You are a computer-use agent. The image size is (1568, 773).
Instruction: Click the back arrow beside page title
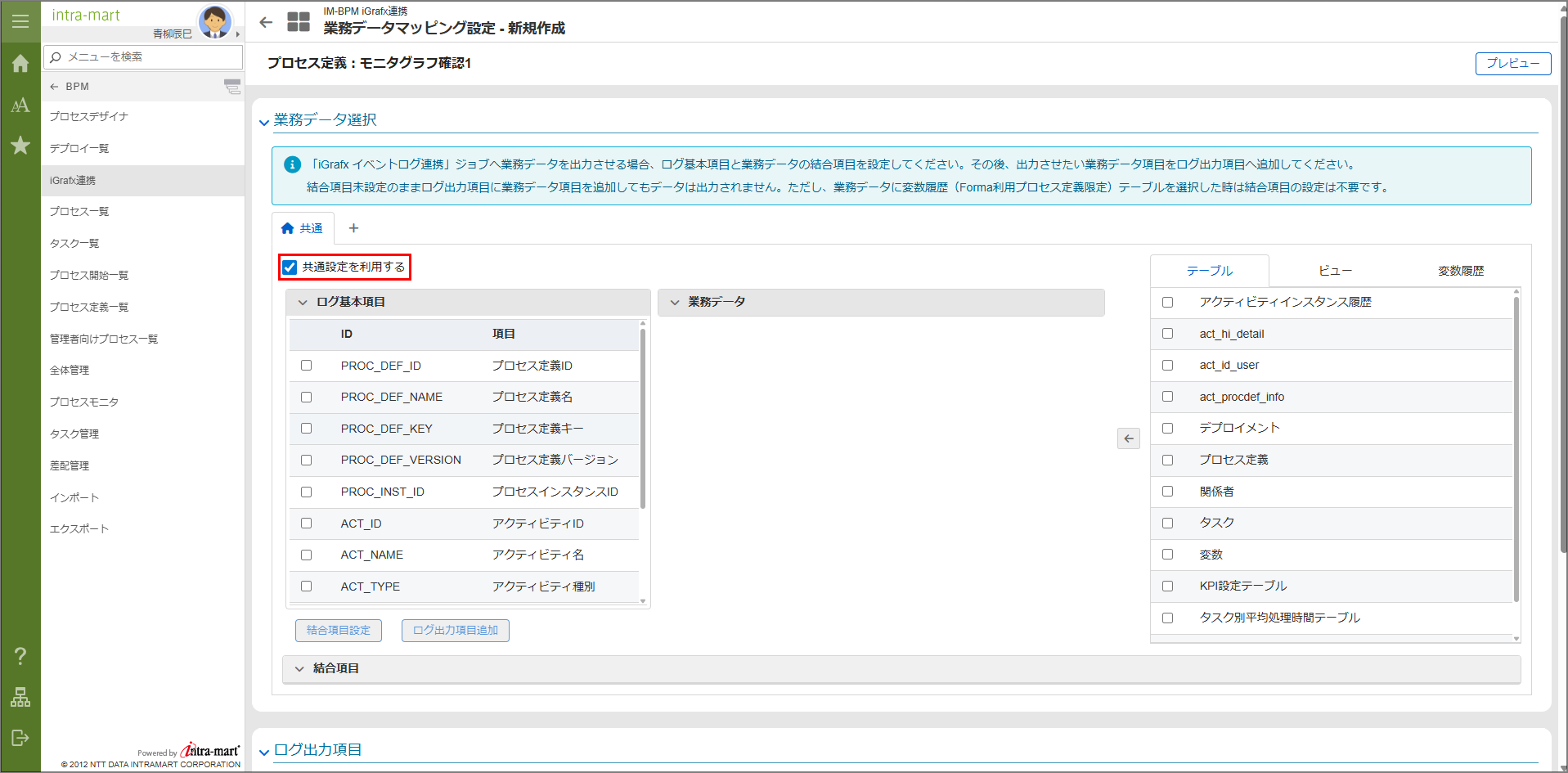point(266,22)
